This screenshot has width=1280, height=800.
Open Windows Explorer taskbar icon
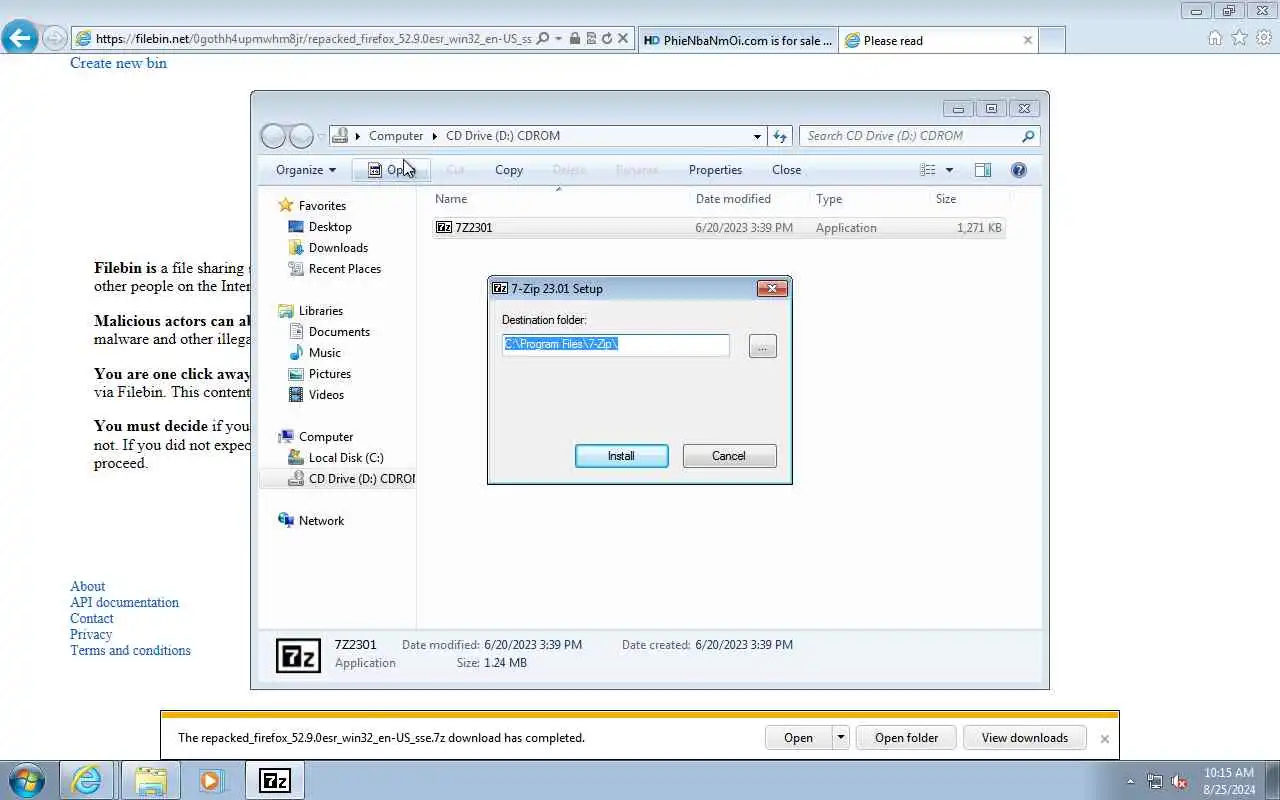149,780
